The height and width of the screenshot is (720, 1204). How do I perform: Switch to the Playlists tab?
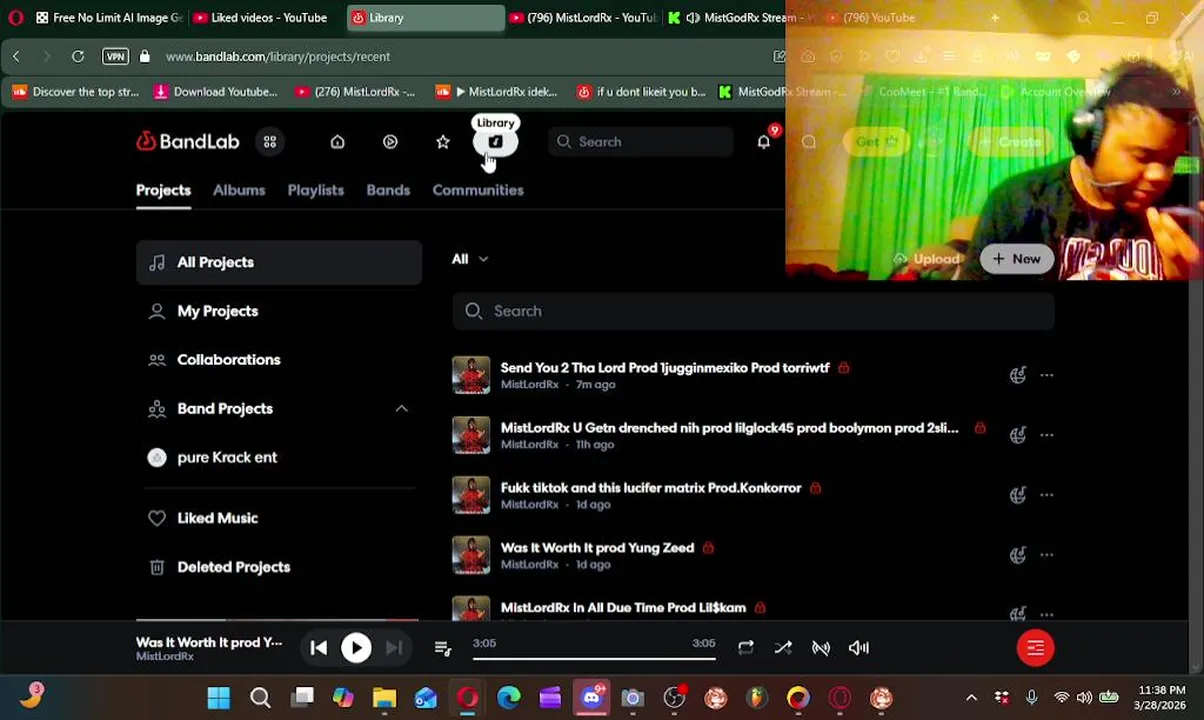tap(316, 190)
